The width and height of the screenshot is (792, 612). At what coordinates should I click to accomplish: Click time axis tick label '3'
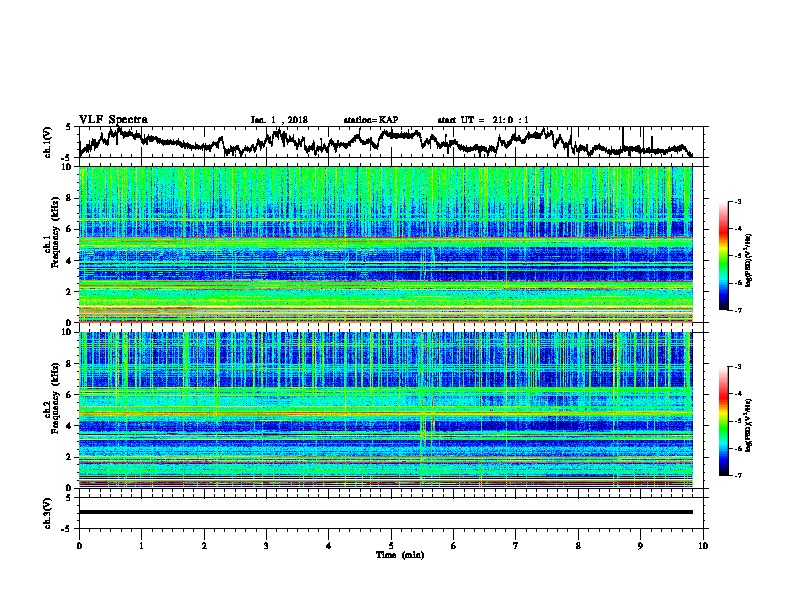tap(266, 546)
